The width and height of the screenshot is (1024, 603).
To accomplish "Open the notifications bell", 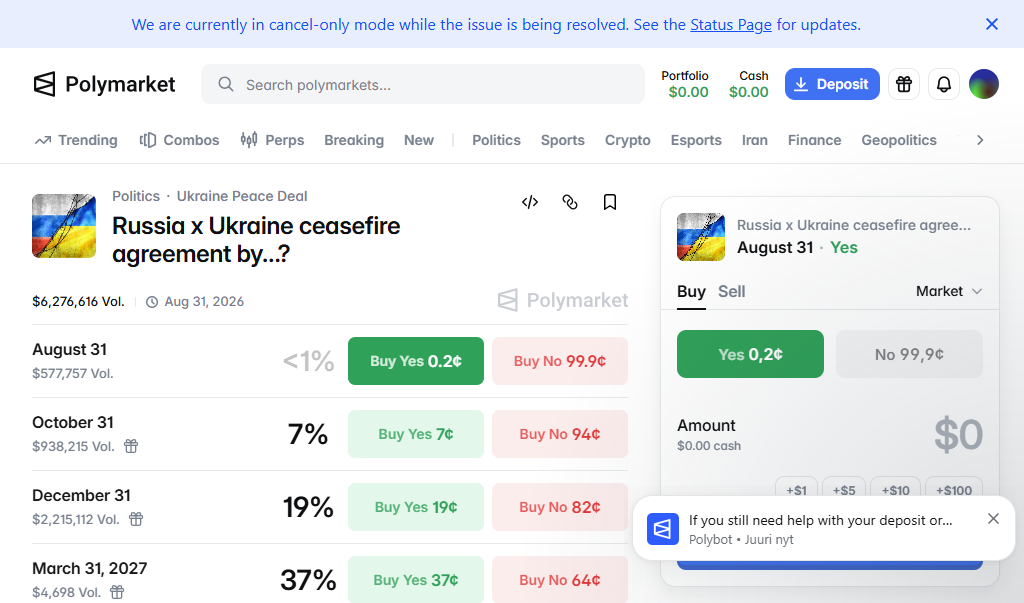I will click(x=944, y=84).
